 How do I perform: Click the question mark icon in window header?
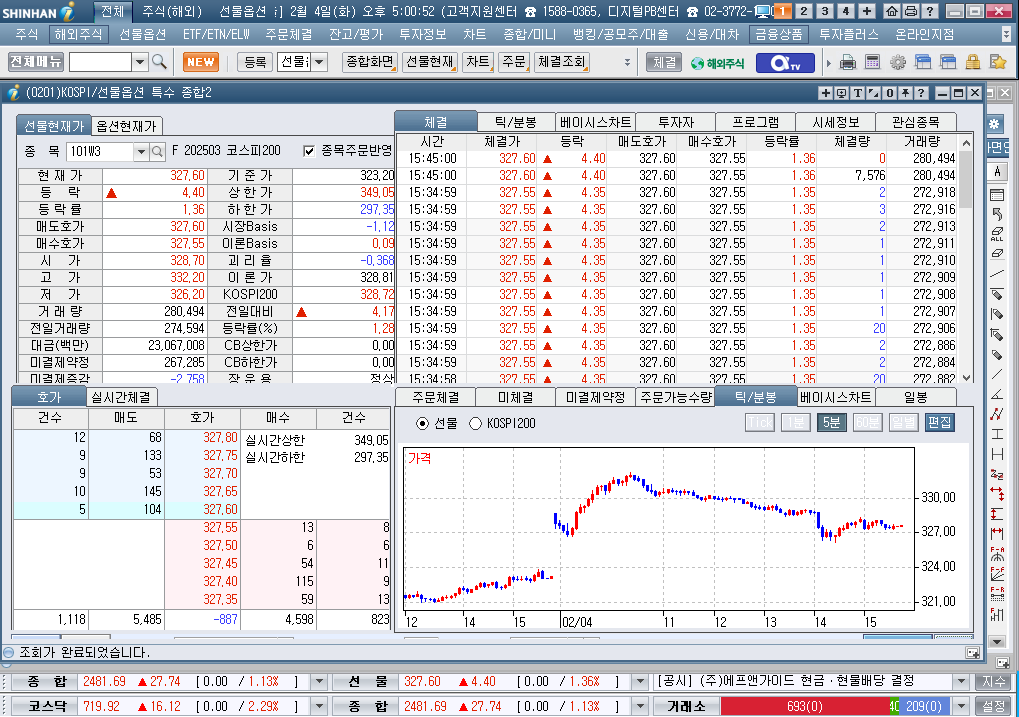920,93
